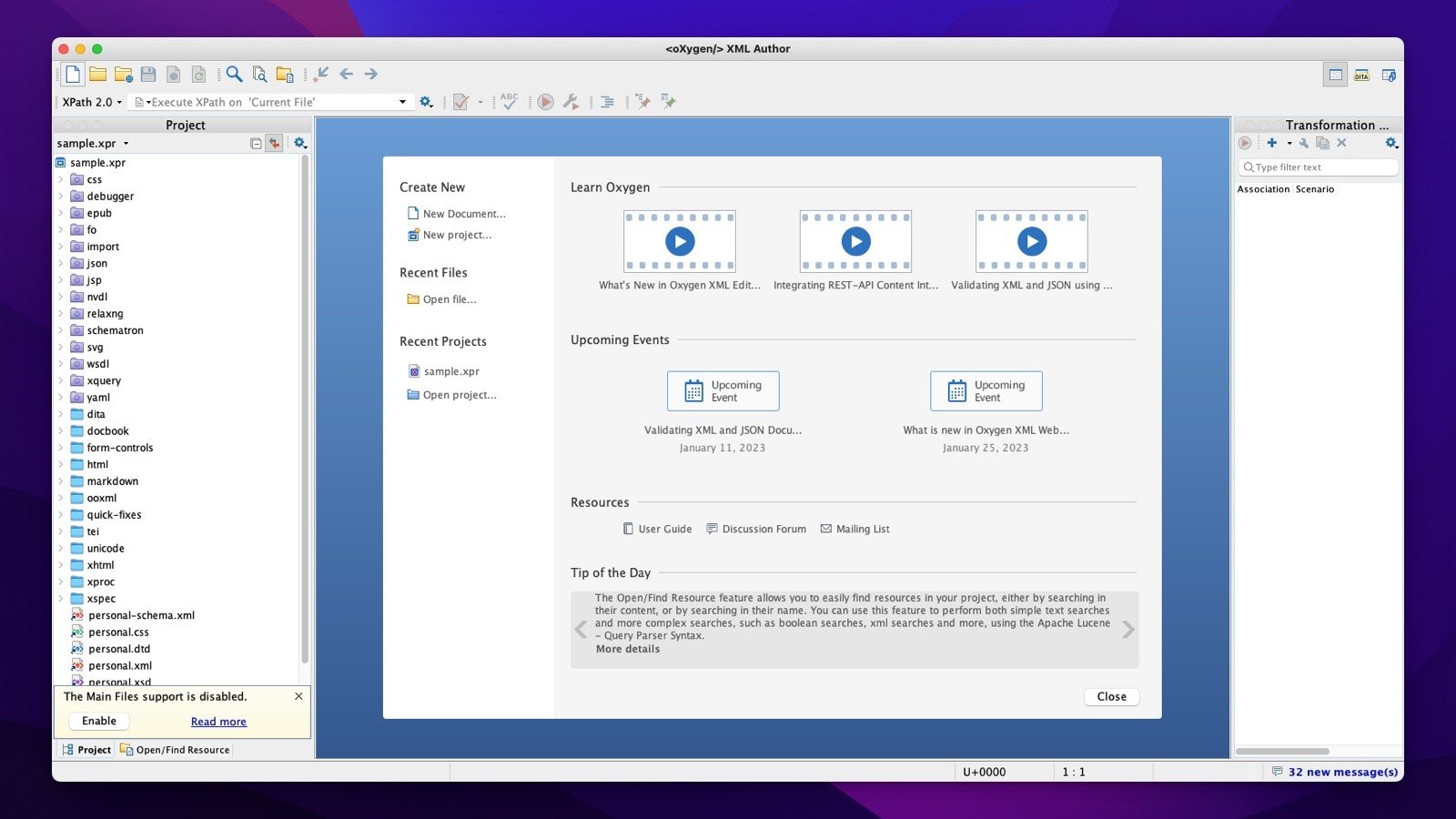Play the What's New in Oxygen video
The height and width of the screenshot is (819, 1456).
click(x=679, y=241)
